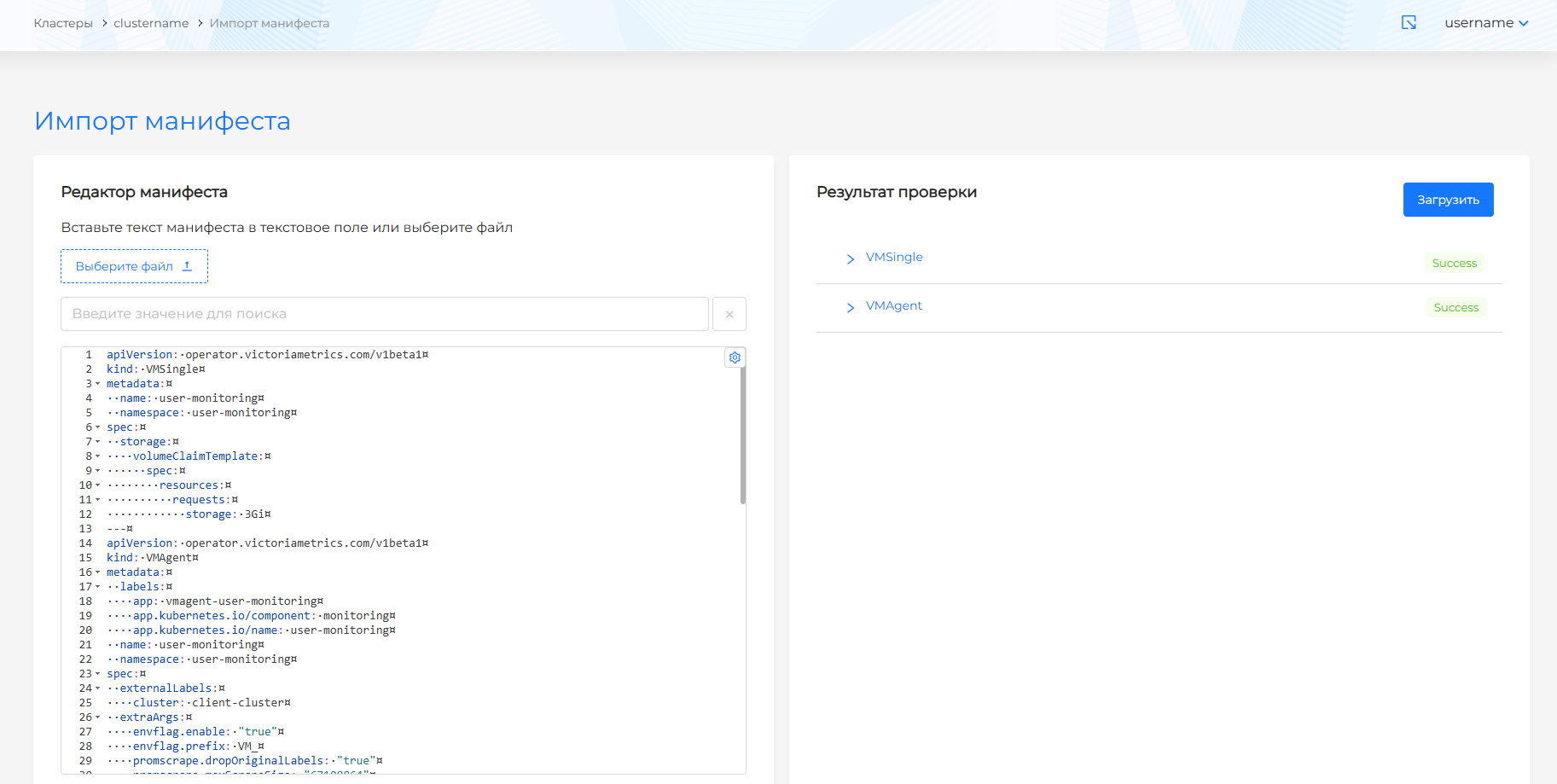Screen dimensions: 1557x784
Task: Fold the labels block on line 17
Action: [97, 587]
